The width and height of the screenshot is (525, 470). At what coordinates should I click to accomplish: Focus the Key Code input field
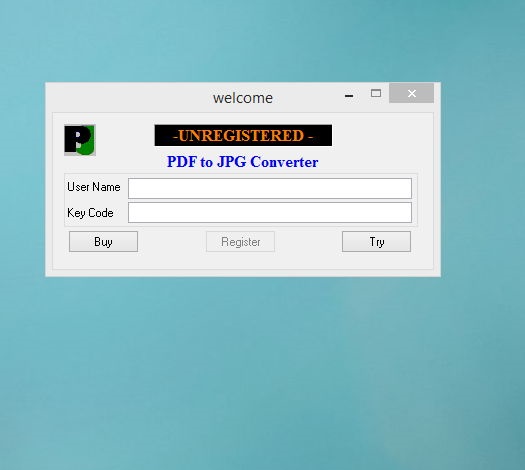pyautogui.click(x=270, y=212)
